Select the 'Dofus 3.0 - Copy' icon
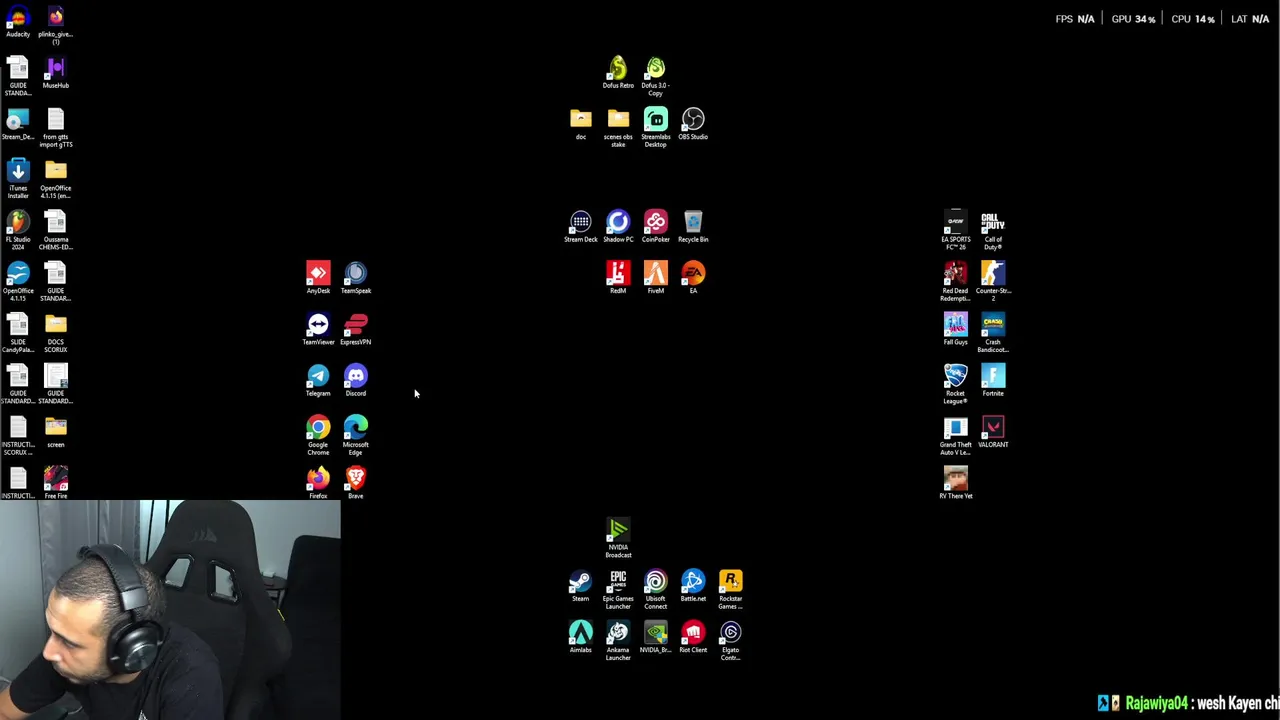Image resolution: width=1280 pixels, height=720 pixels. pyautogui.click(x=656, y=77)
